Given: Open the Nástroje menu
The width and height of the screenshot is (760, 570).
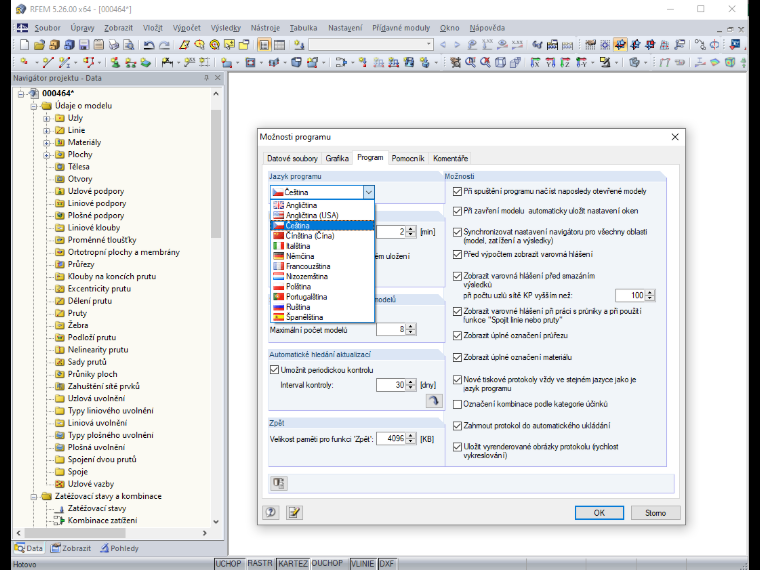Looking at the screenshot, I should [x=265, y=28].
